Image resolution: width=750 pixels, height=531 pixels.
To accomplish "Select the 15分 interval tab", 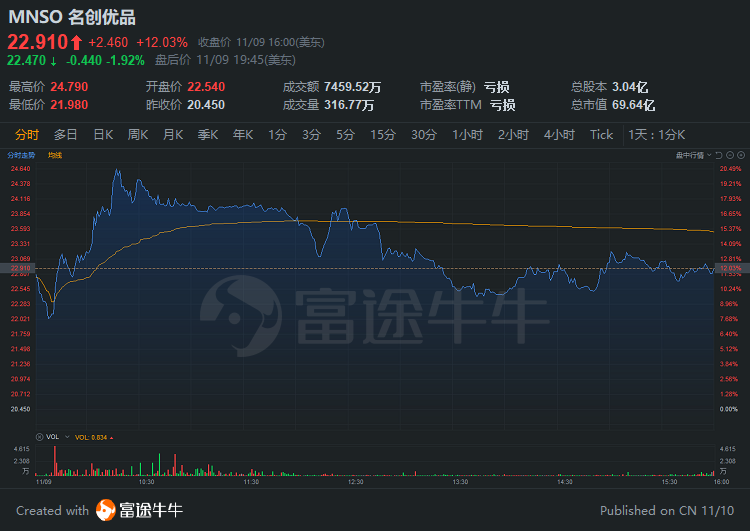I will click(x=383, y=135).
